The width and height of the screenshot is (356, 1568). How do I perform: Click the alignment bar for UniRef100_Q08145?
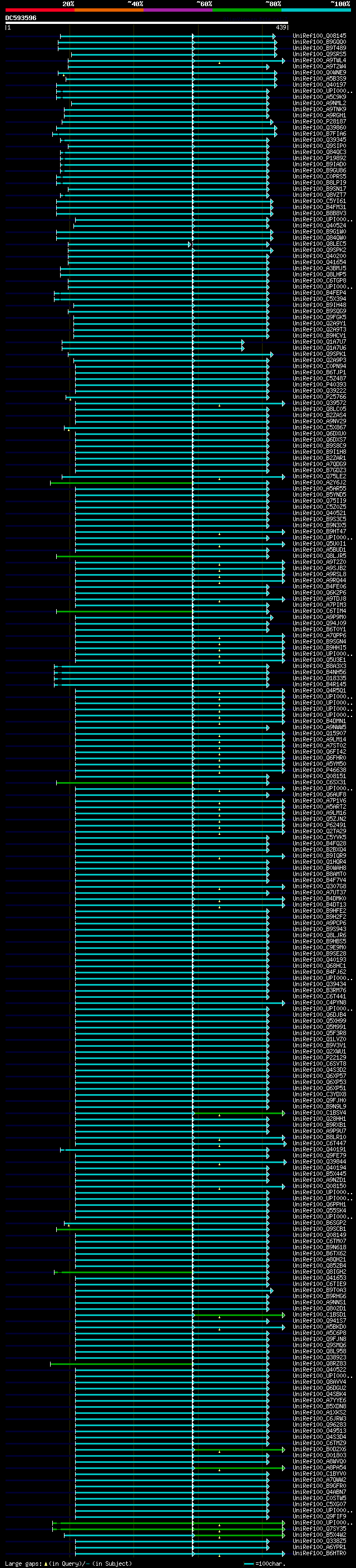click(168, 36)
